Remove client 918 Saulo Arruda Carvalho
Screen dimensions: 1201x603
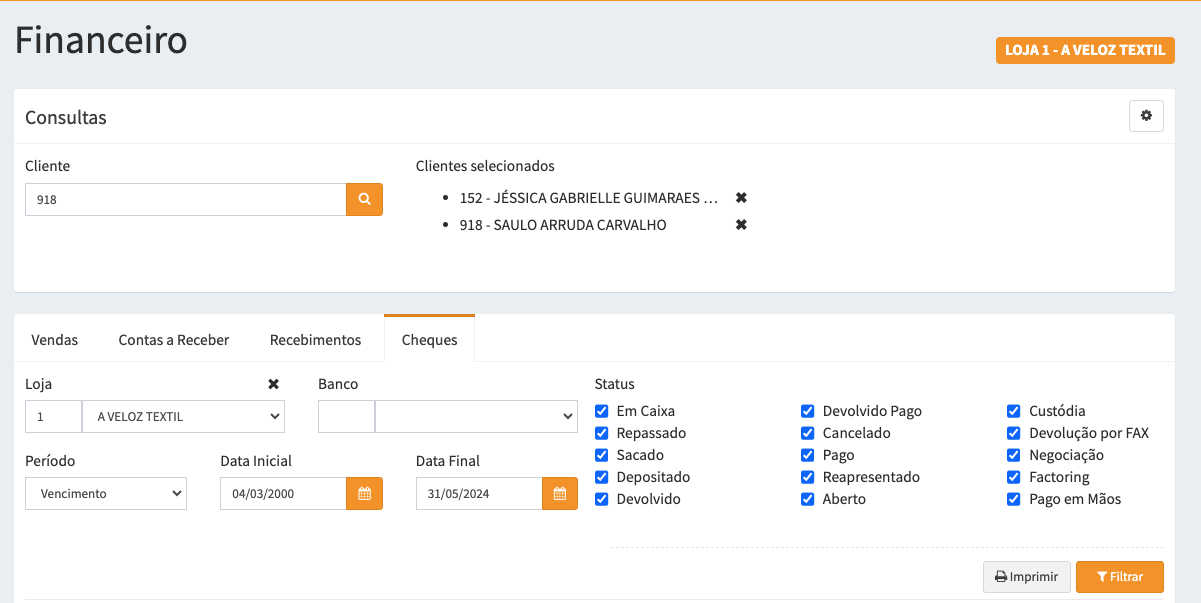click(x=741, y=225)
